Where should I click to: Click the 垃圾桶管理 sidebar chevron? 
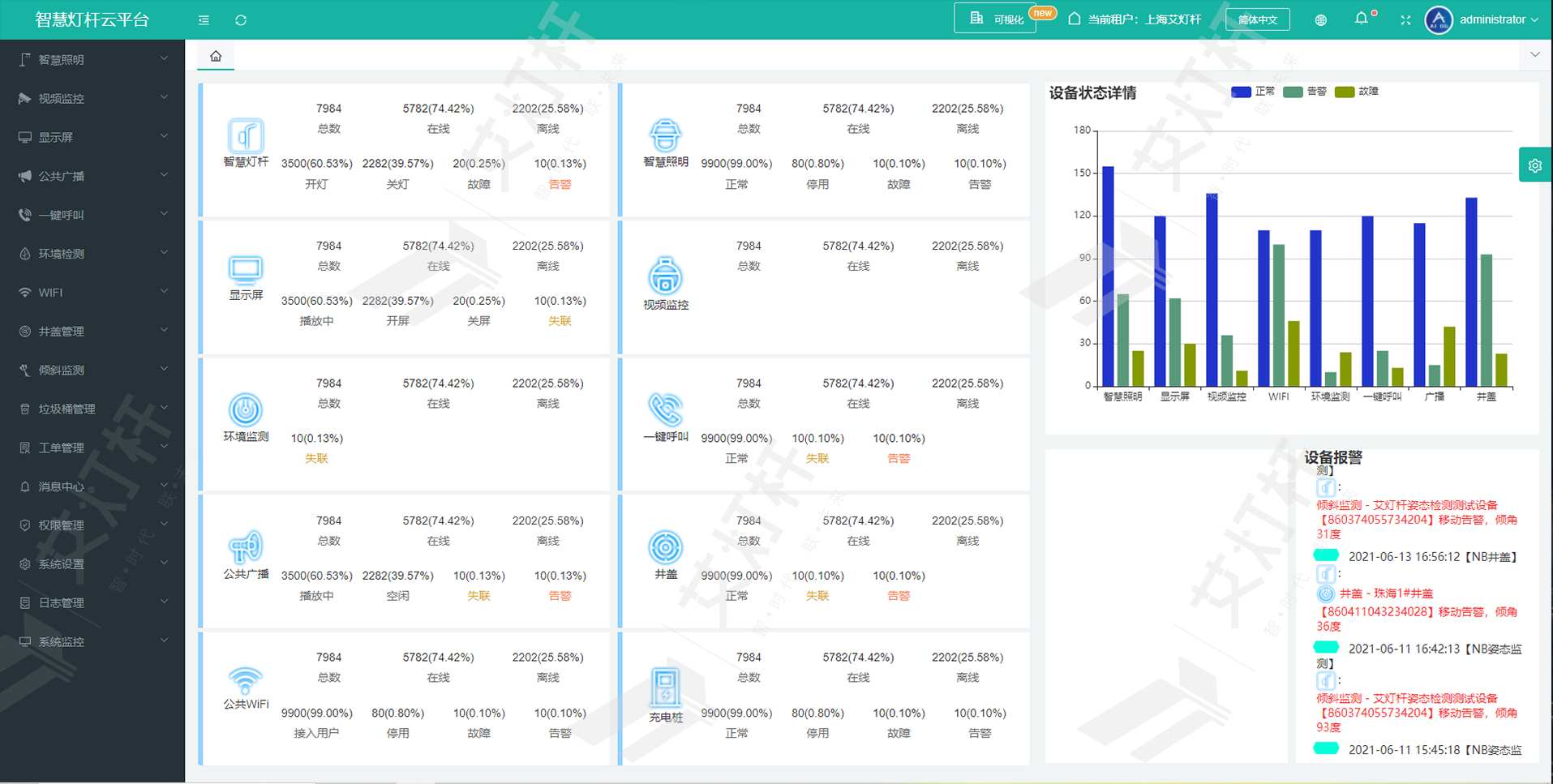click(x=165, y=408)
